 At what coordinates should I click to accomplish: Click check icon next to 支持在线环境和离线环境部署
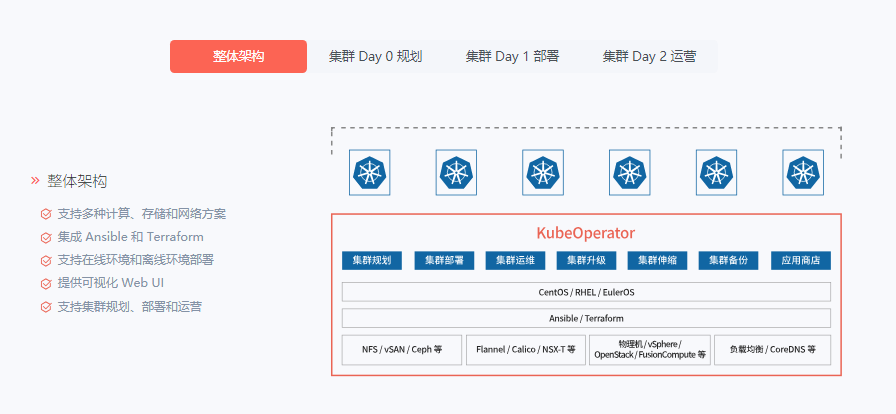(46, 261)
